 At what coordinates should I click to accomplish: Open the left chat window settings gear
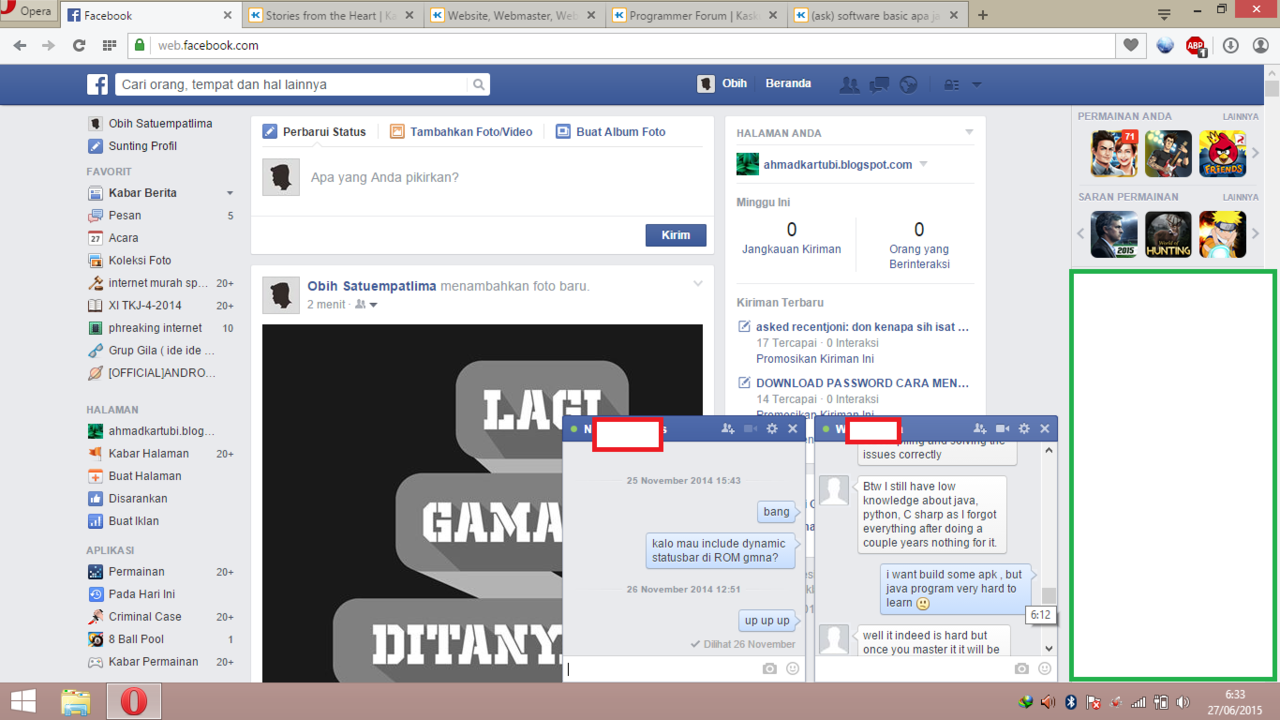pyautogui.click(x=772, y=429)
